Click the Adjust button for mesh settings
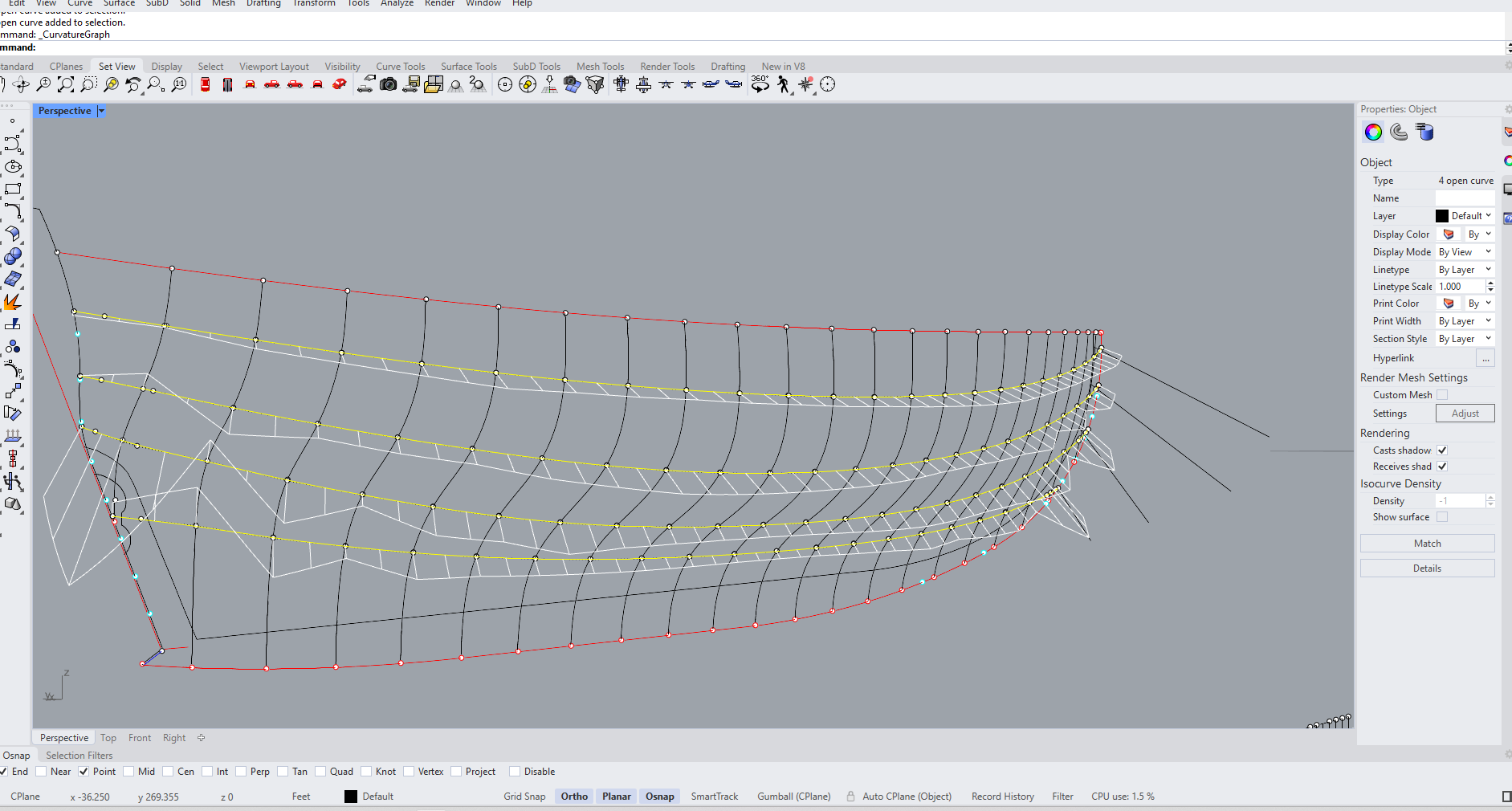 point(1465,414)
